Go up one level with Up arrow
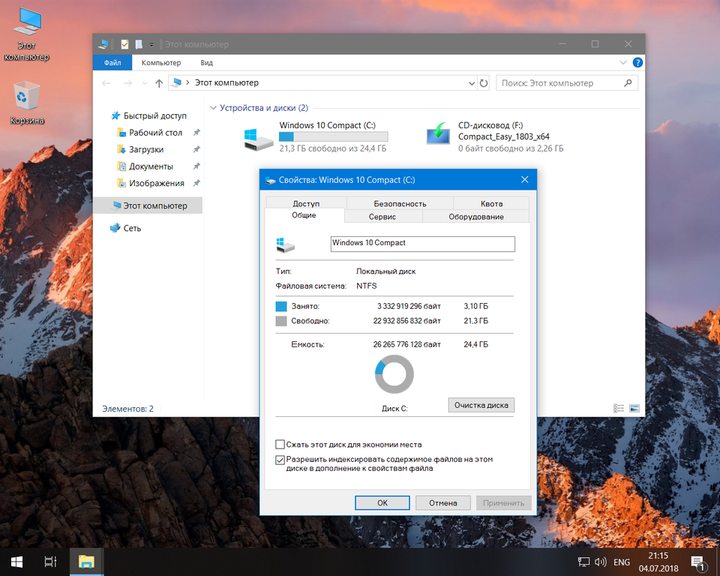 coord(159,83)
